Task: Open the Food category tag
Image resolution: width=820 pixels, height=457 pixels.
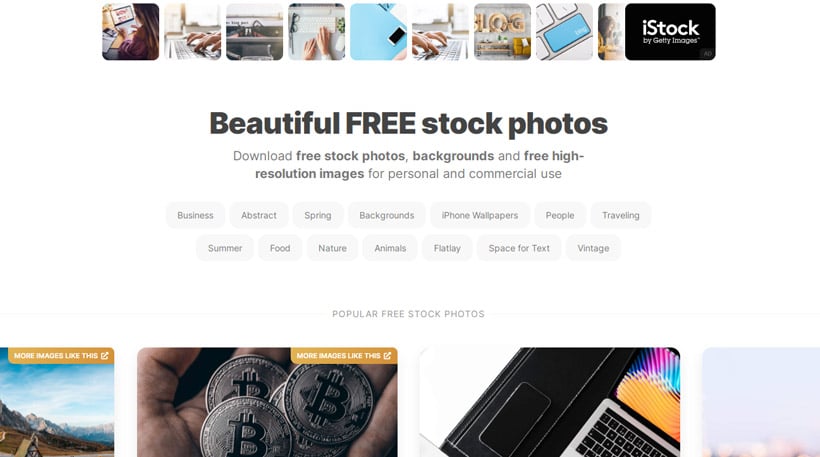Action: click(x=280, y=248)
